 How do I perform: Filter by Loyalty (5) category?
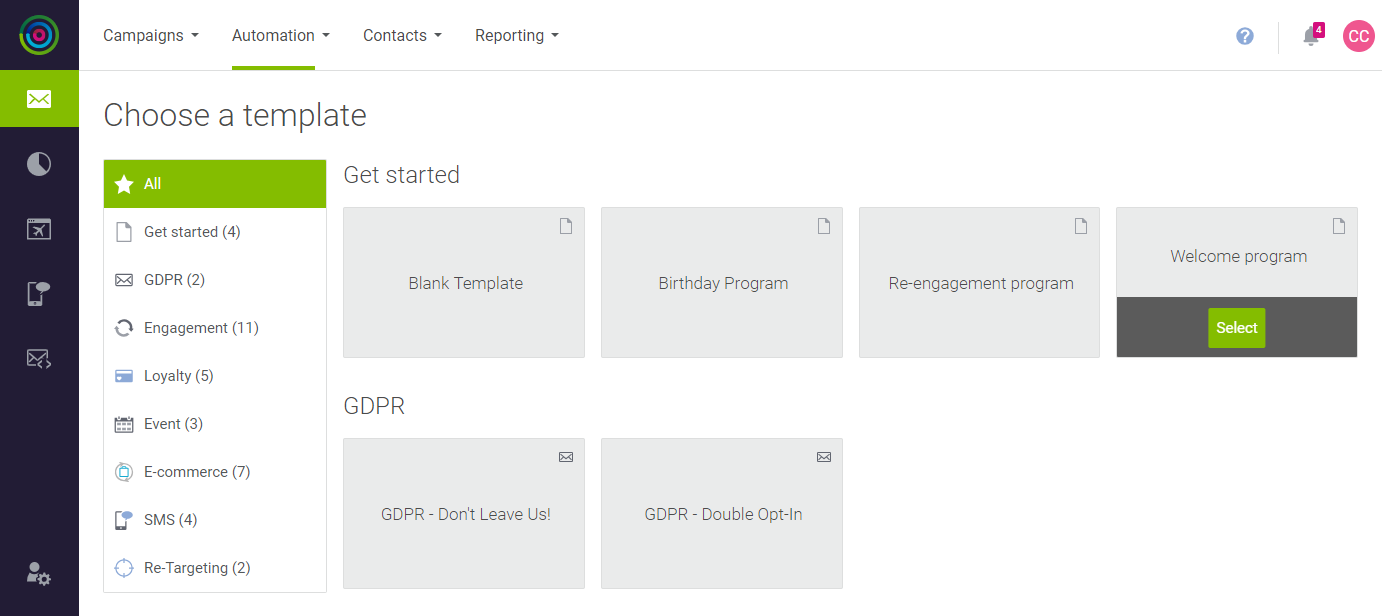215,376
